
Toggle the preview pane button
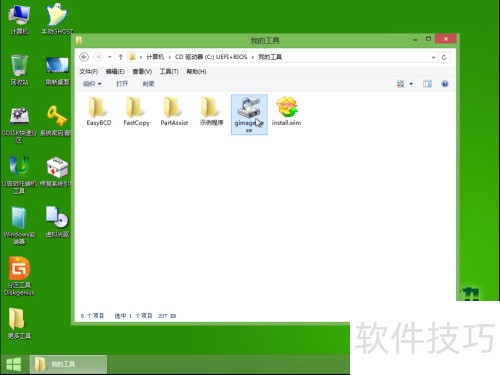(427, 84)
